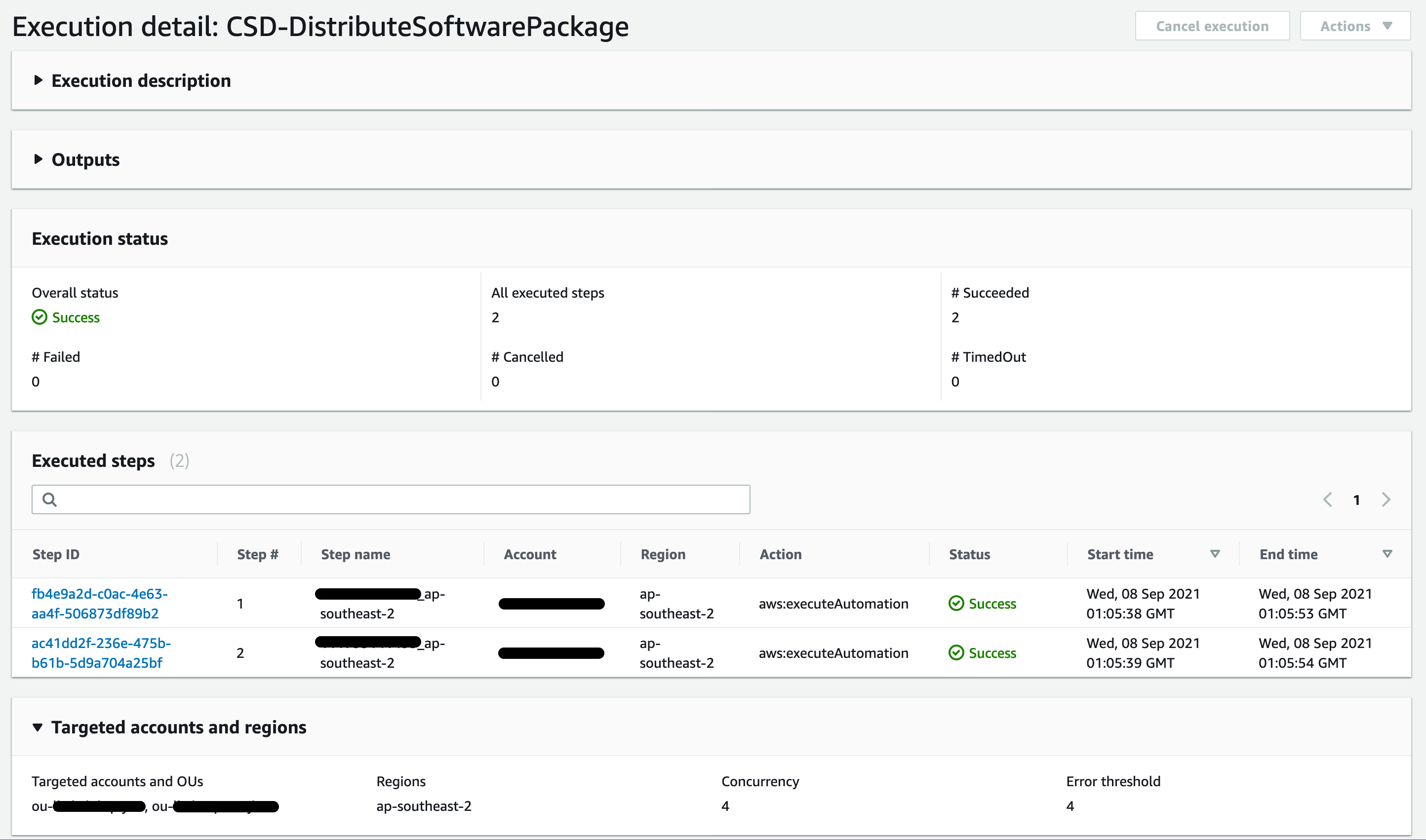Image resolution: width=1426 pixels, height=840 pixels.
Task: Select page number 1 in pagination
Action: 1357,499
